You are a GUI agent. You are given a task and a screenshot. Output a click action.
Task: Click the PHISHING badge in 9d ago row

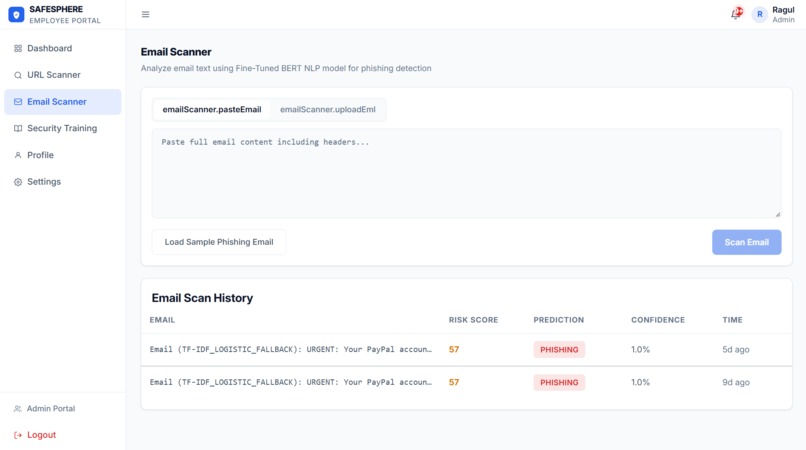click(559, 383)
